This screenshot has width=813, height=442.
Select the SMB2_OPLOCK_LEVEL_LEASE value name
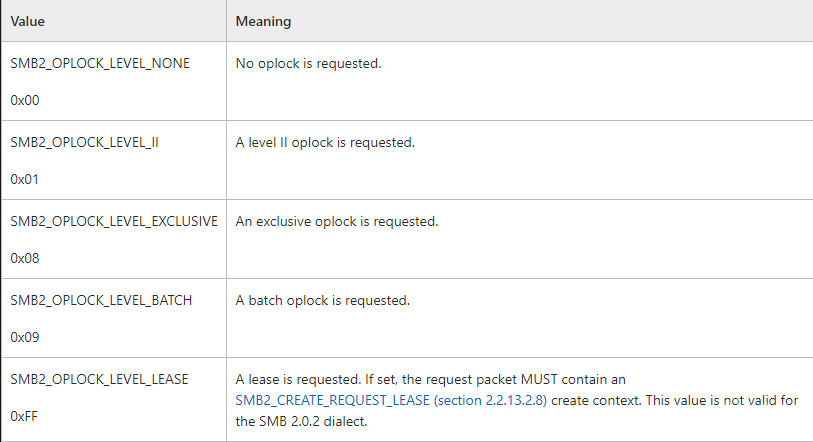[99, 379]
